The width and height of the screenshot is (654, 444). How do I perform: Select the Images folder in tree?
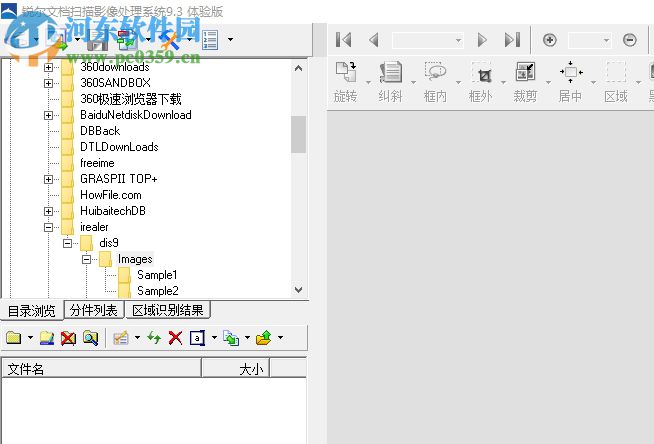[135, 259]
